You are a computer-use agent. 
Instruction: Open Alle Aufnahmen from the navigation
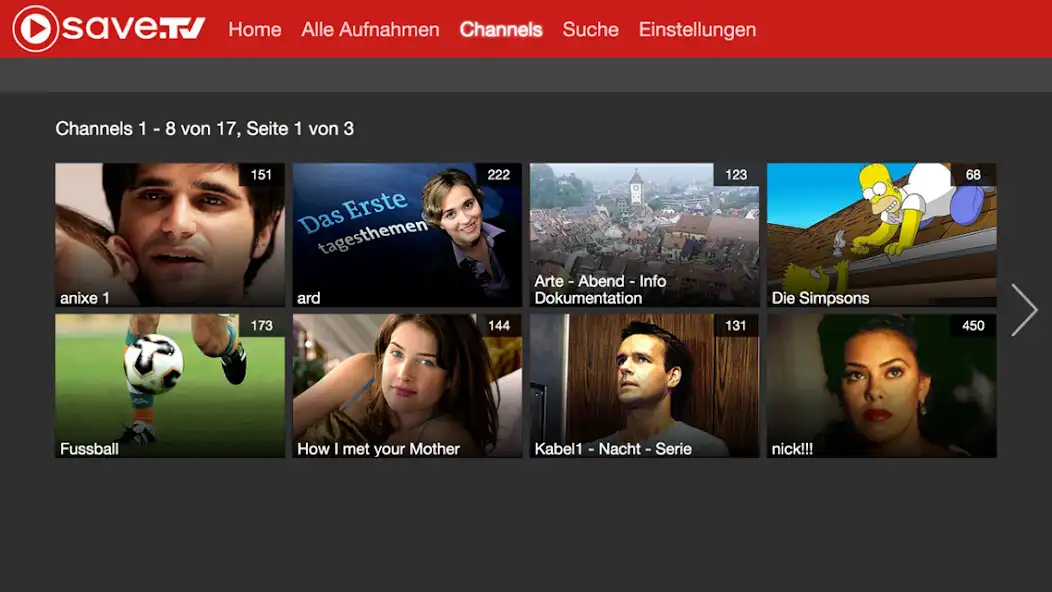click(371, 29)
